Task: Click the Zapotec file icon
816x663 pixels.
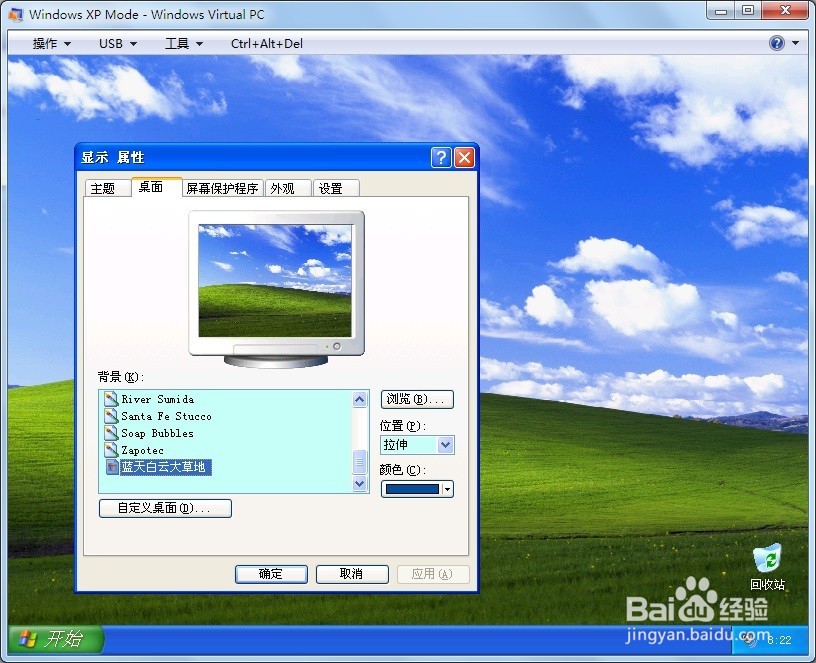Action: click(x=111, y=450)
